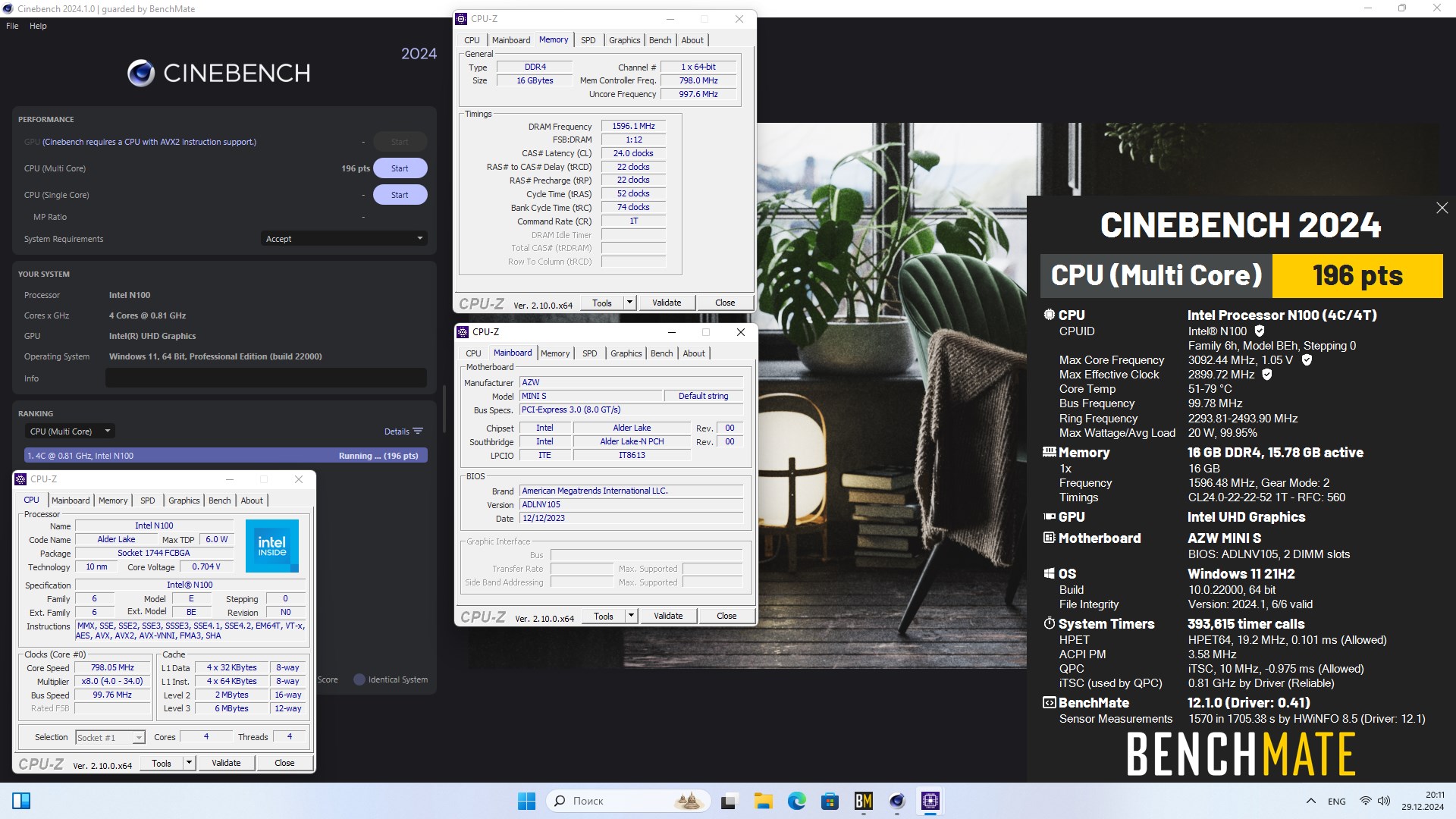The height and width of the screenshot is (819, 1456).
Task: Click Validate in CPU-Z CPU window
Action: click(226, 763)
